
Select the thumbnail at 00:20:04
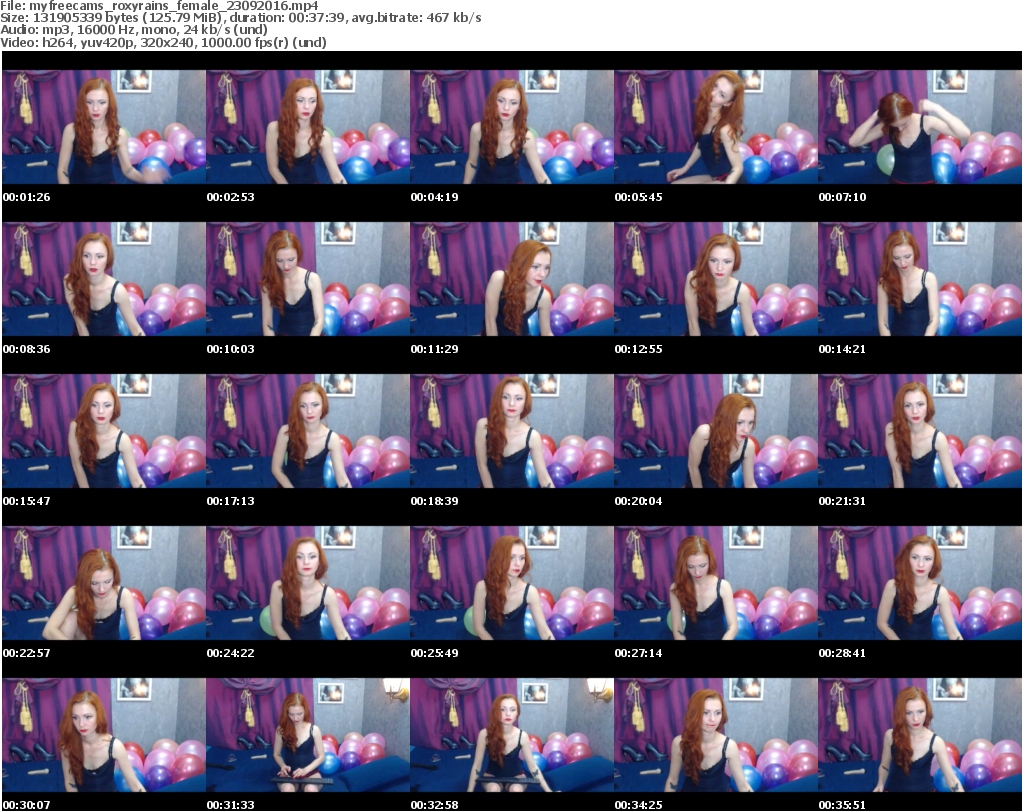(x=716, y=431)
